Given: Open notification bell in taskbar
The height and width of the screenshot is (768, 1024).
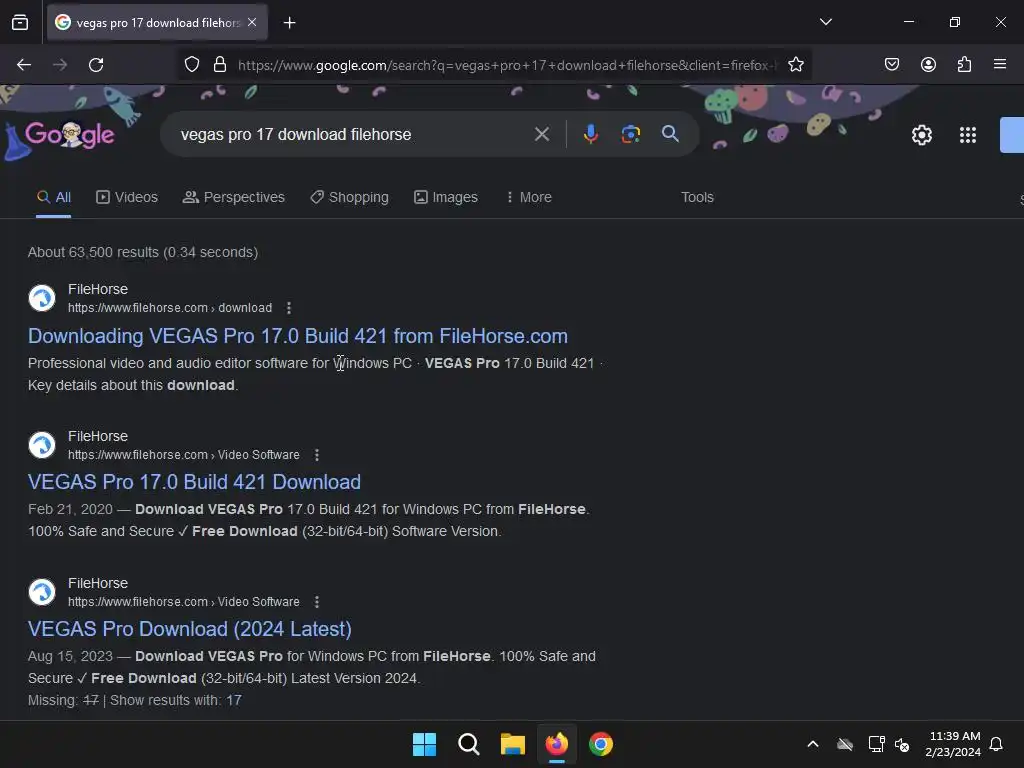Looking at the screenshot, I should (996, 744).
